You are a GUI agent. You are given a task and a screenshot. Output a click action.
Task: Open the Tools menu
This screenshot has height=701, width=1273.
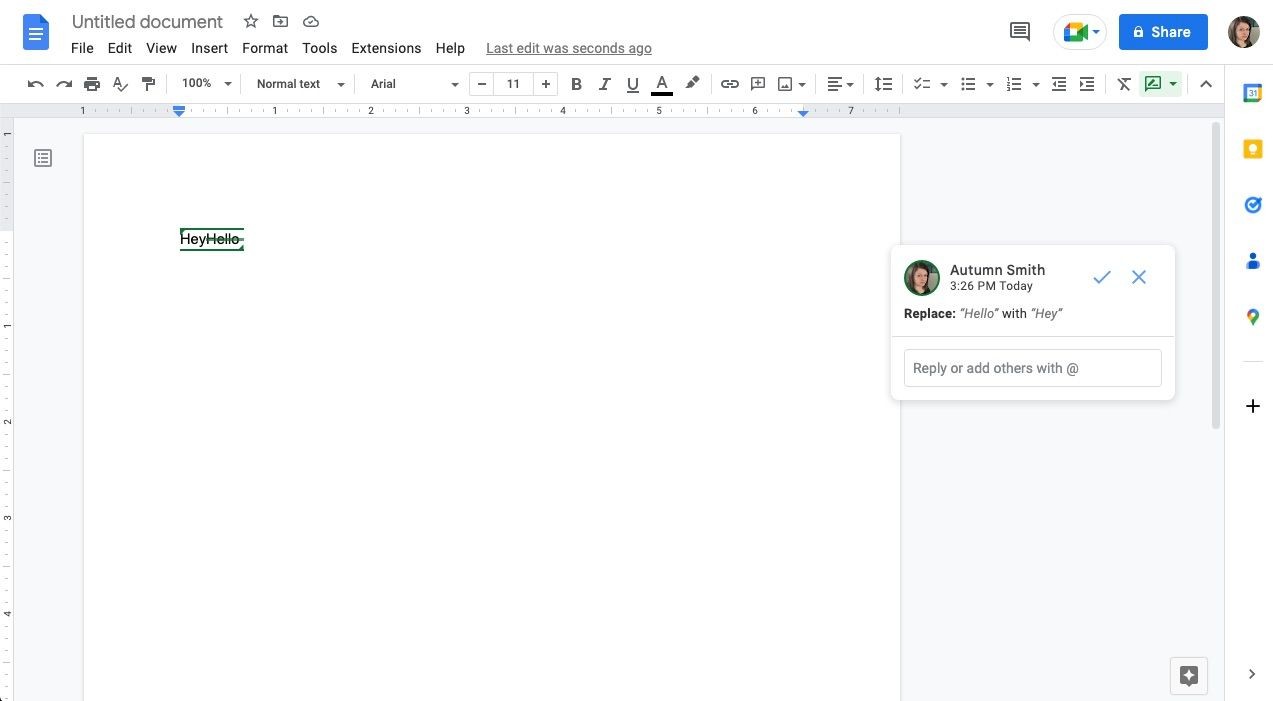[x=320, y=48]
